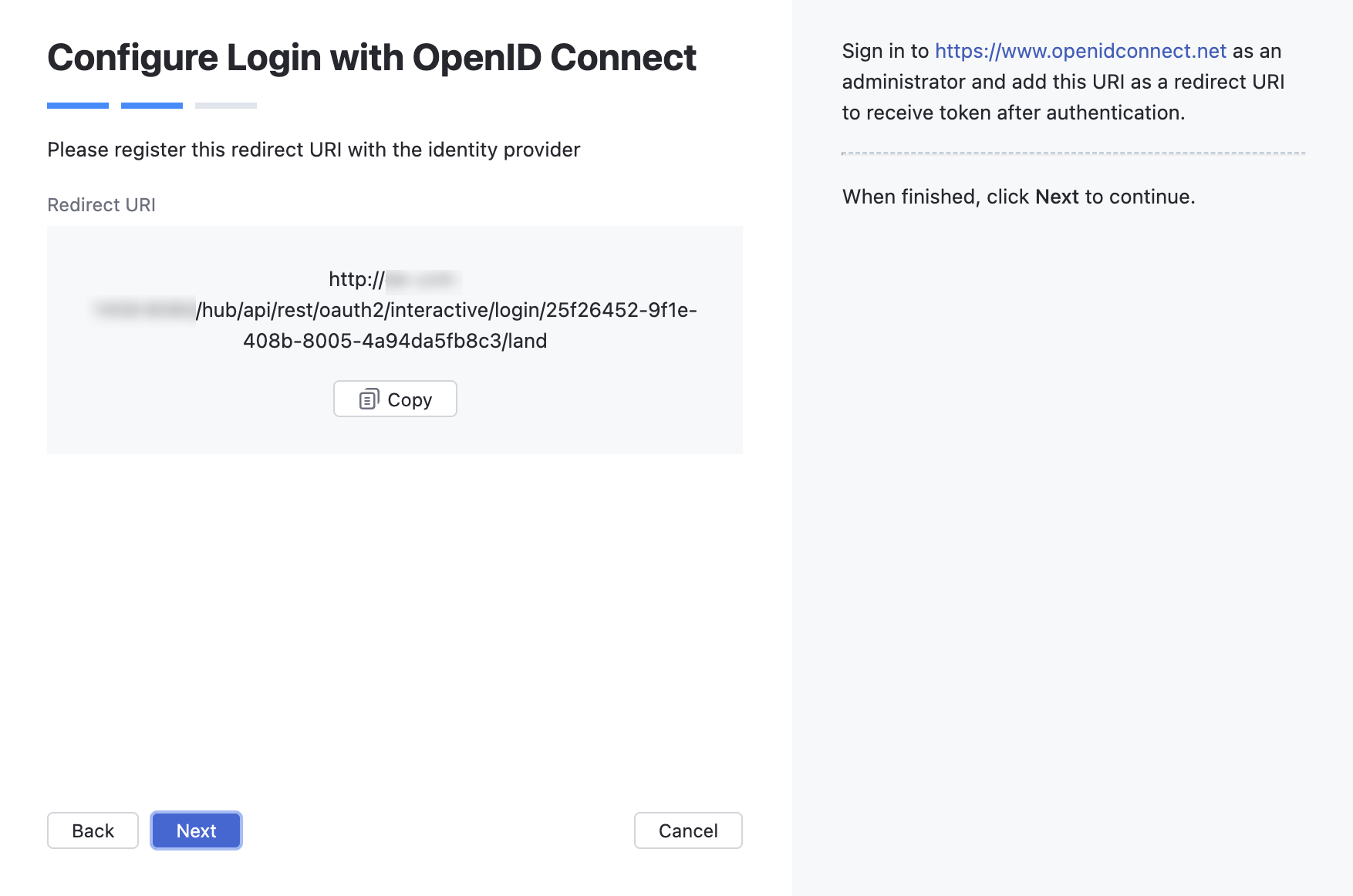Click the Configure Login with OpenID Connect heading
Screen dimensions: 1353x896
pyautogui.click(x=371, y=58)
